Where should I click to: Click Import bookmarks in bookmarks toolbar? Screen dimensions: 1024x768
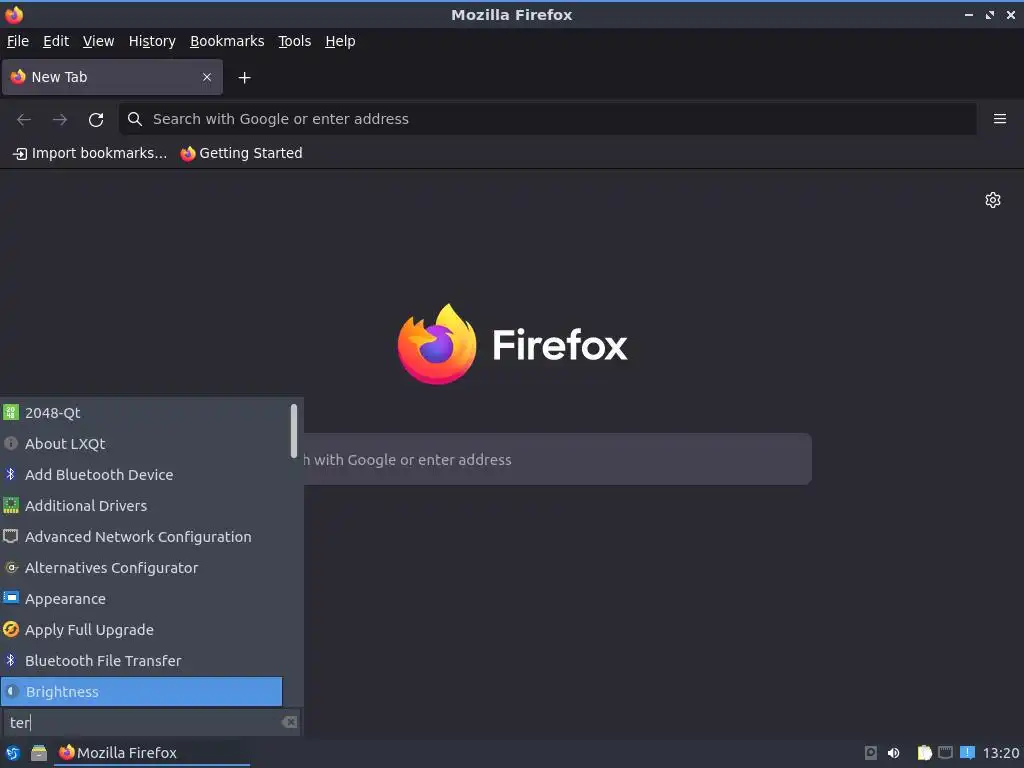90,153
